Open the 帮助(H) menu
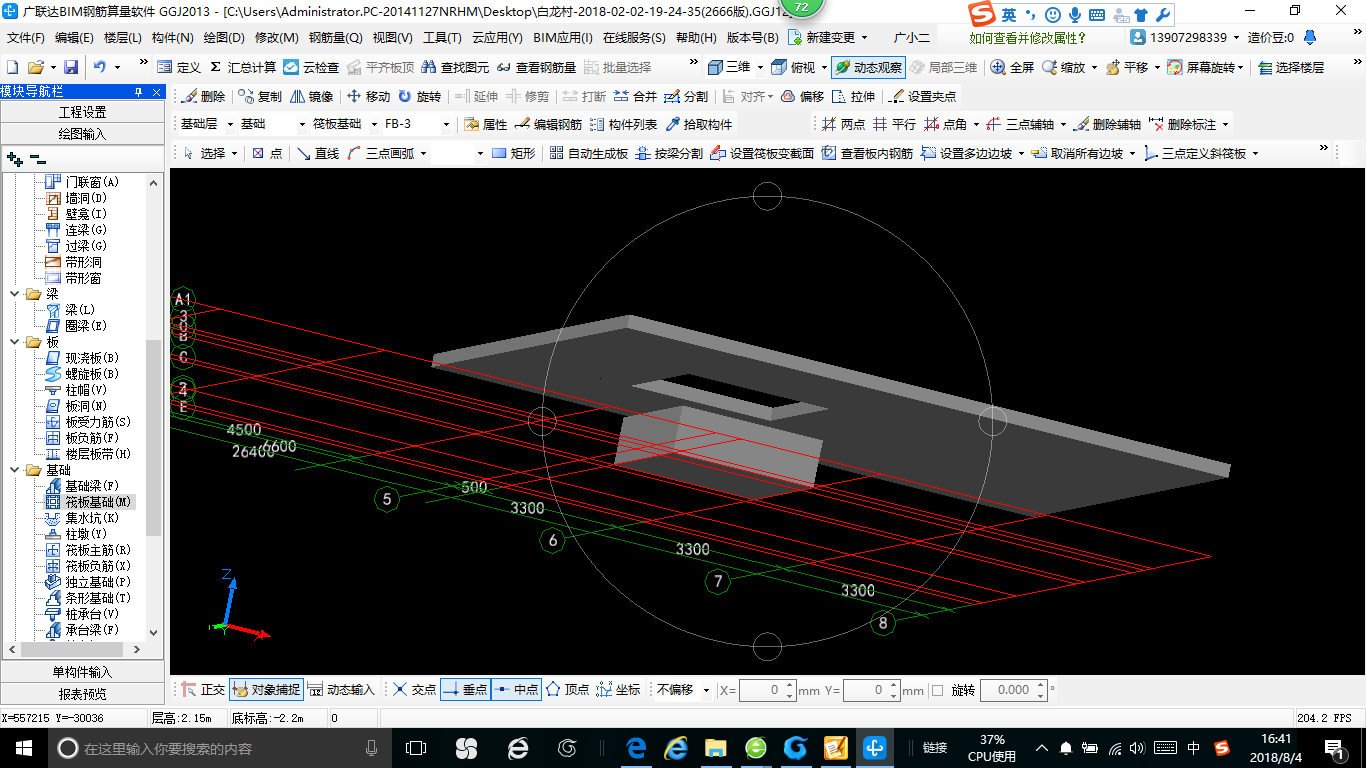 [x=696, y=37]
